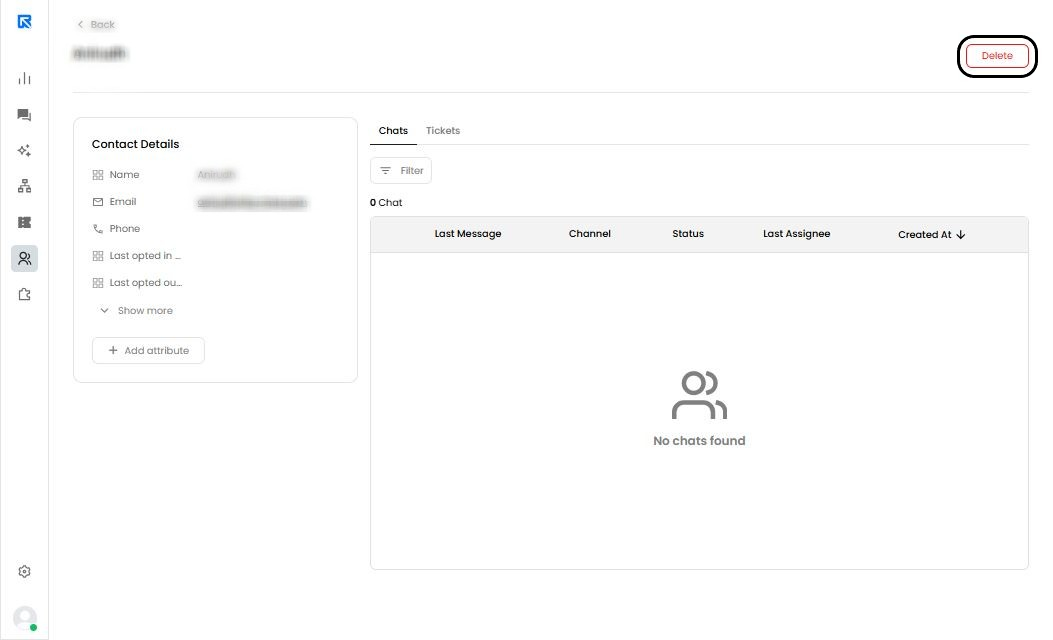Go Back to previous page
The width and height of the screenshot is (1053, 640).
96,24
